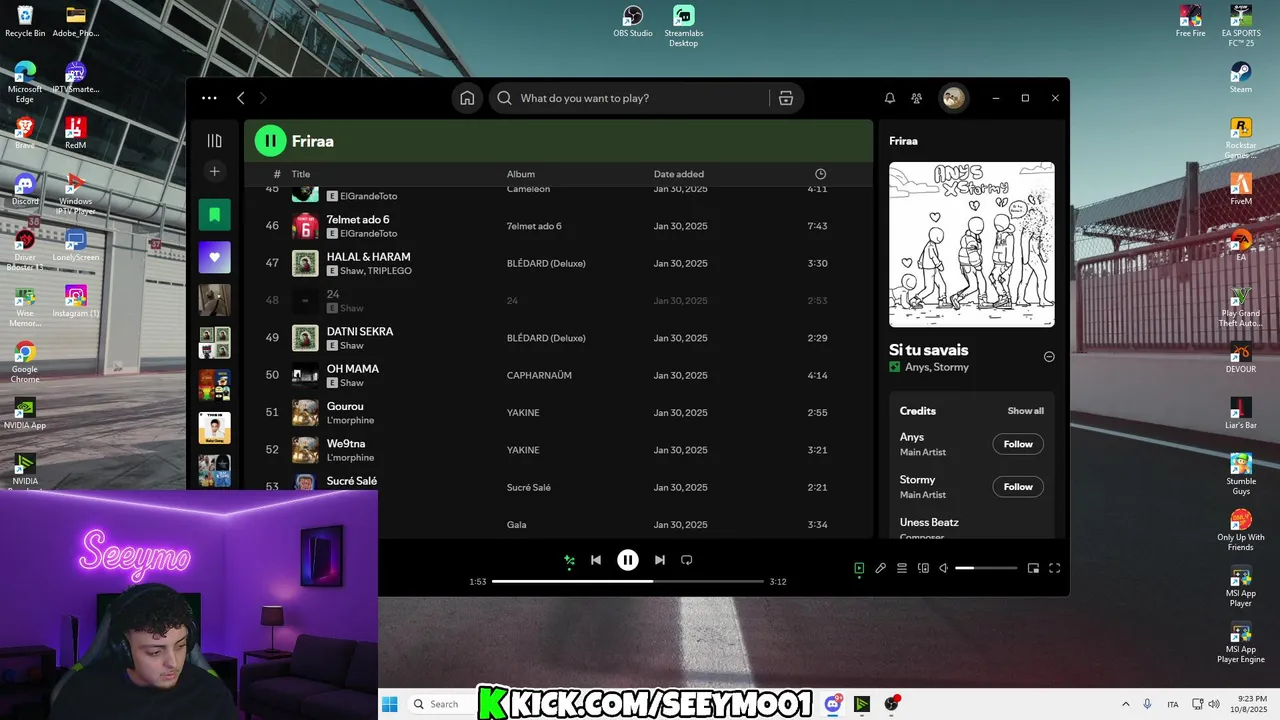Go back with the left arrow
Image resolution: width=1280 pixels, height=720 pixels.
pyautogui.click(x=241, y=98)
